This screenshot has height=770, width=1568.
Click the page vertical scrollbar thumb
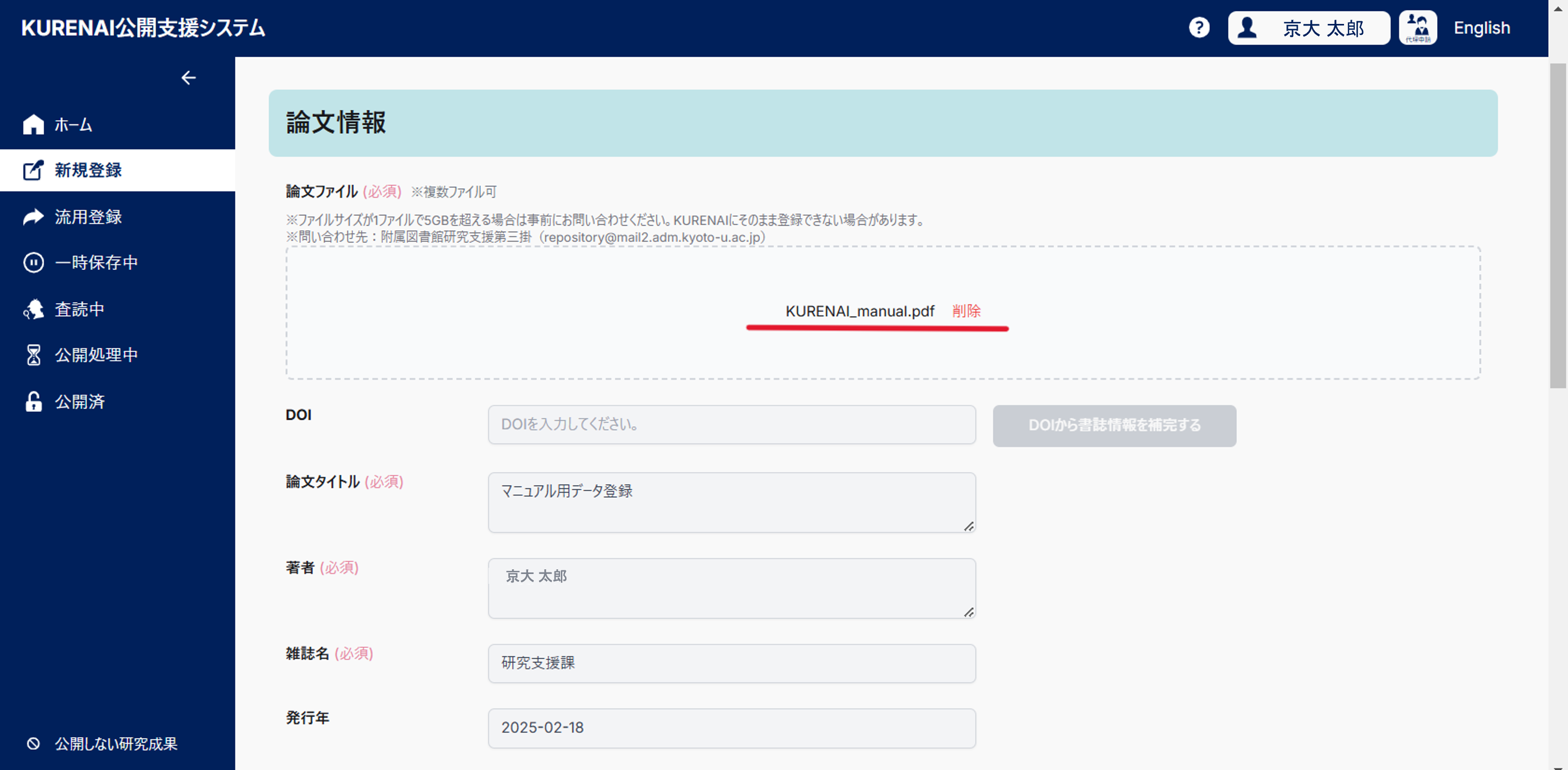click(1558, 225)
